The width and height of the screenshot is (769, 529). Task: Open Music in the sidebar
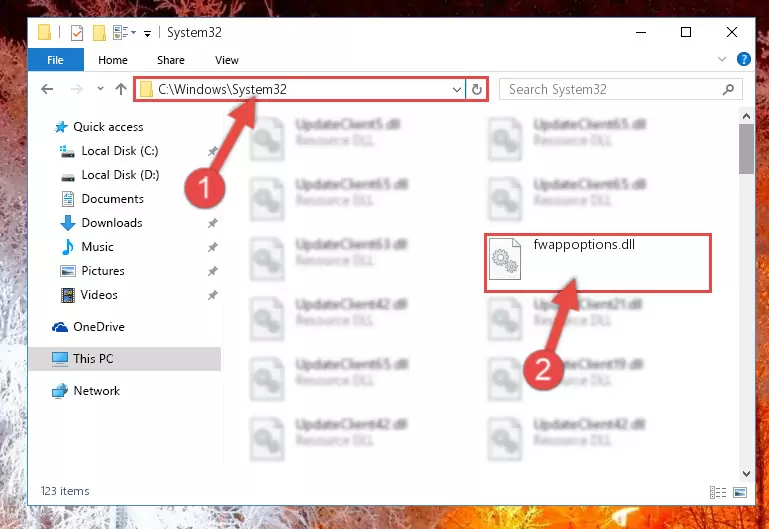tap(87, 247)
